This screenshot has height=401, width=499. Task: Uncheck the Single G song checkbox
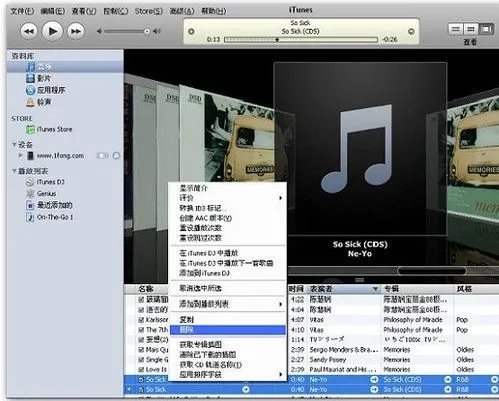(141, 360)
